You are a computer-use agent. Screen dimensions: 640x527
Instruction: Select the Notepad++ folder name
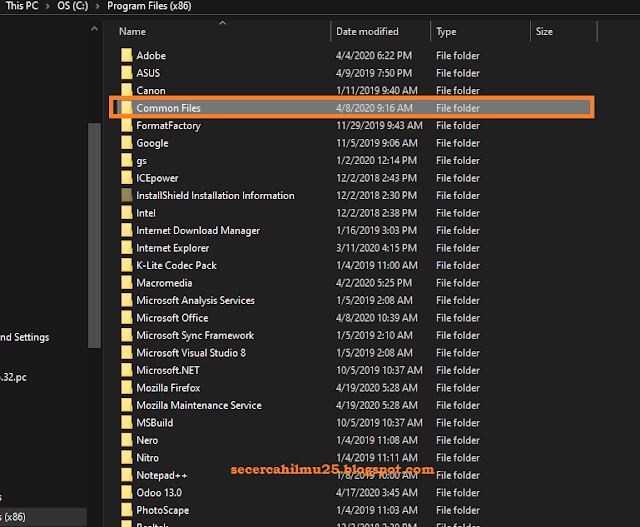162,475
